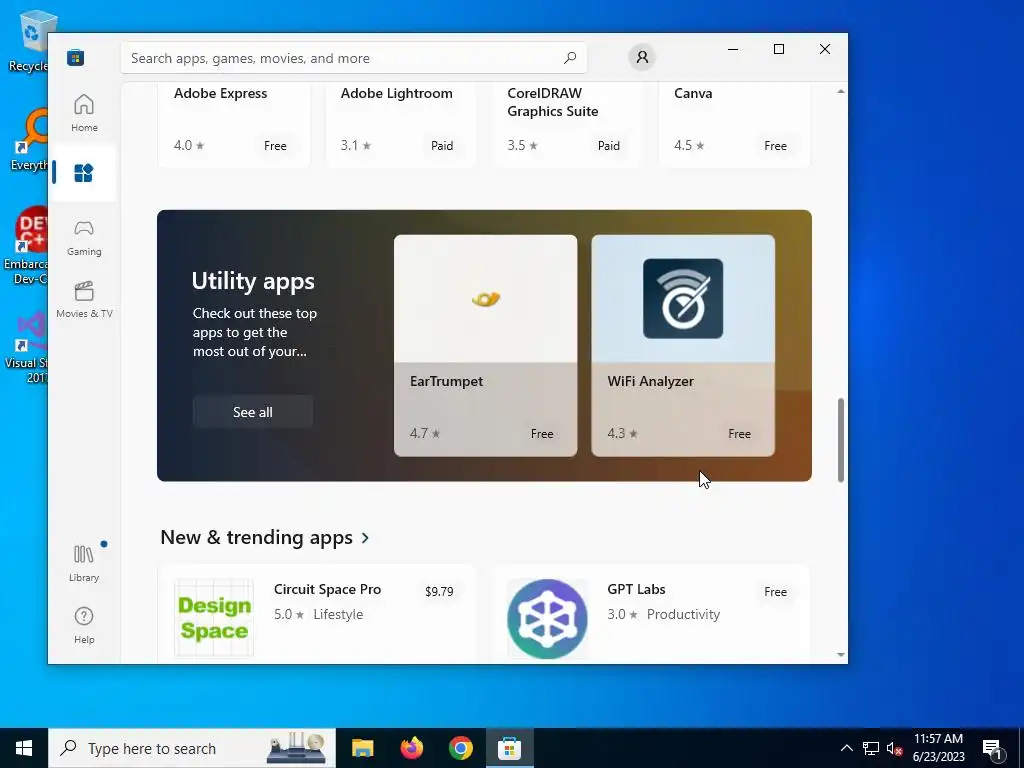Select the WiFi Analyzer title text
This screenshot has height=768, width=1024.
[x=650, y=381]
